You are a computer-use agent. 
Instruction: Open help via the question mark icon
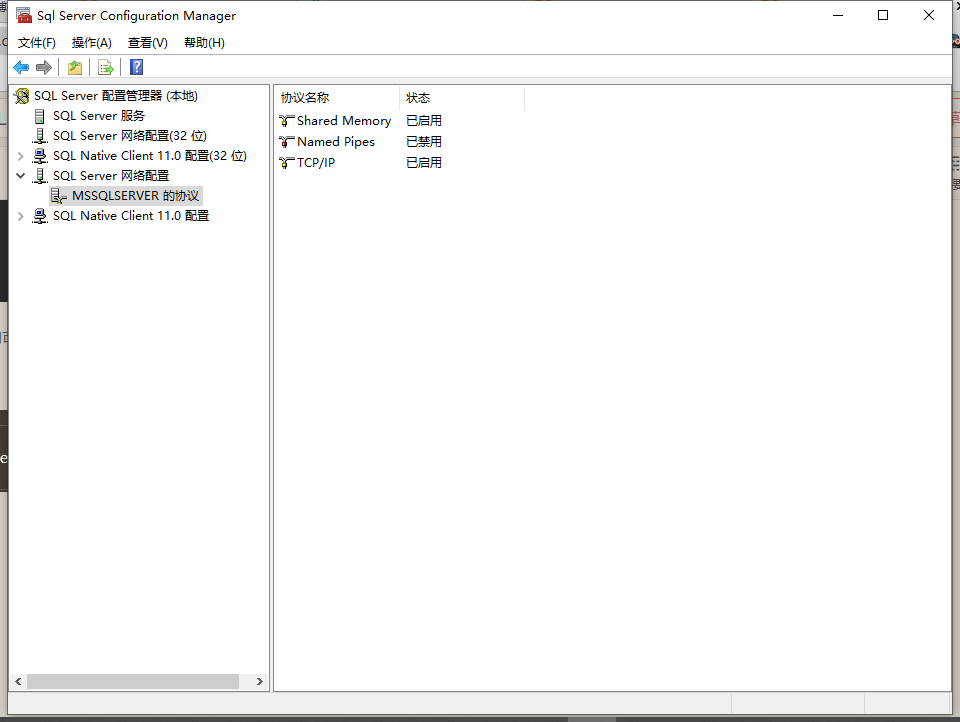click(137, 67)
